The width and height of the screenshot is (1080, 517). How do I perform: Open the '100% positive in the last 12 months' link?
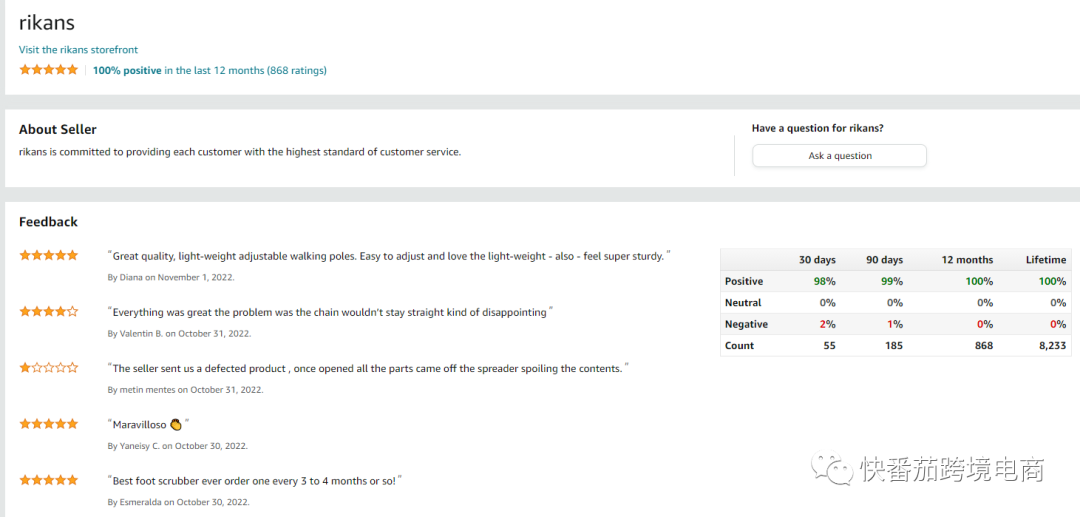point(210,70)
